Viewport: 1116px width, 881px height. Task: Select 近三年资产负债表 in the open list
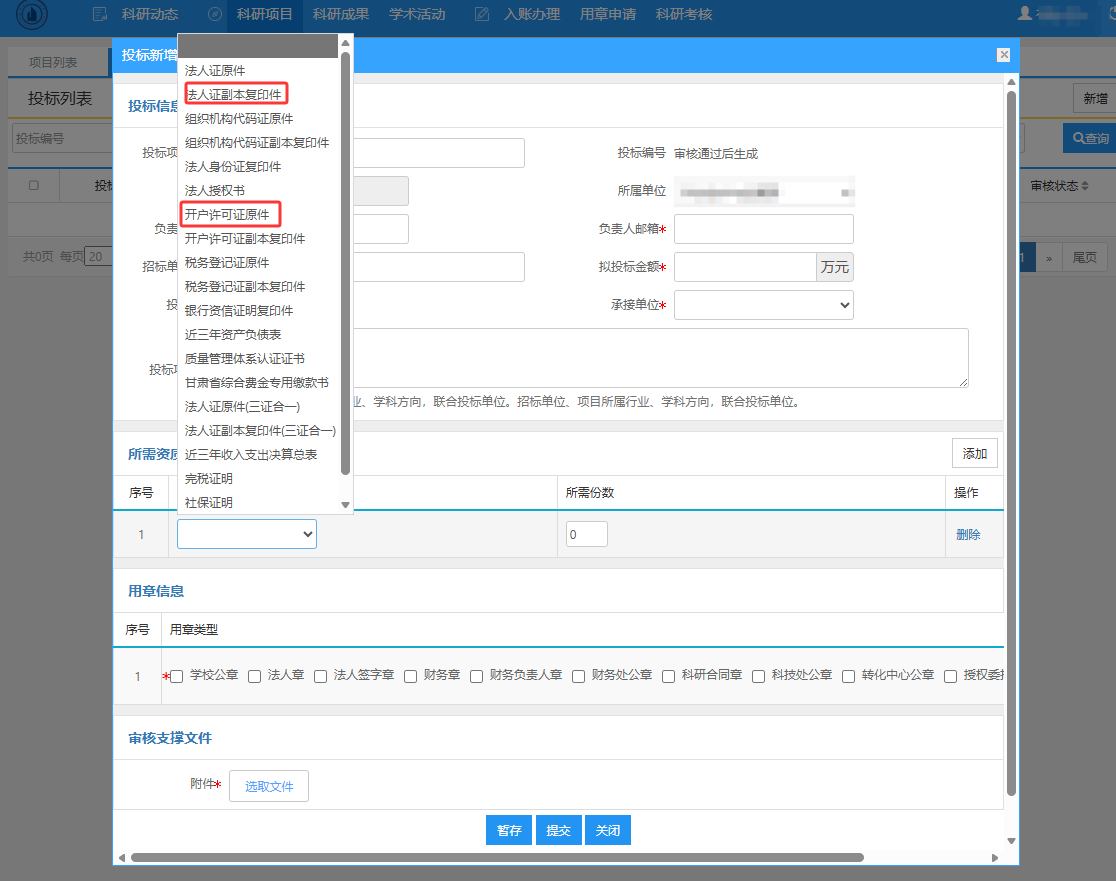232,335
